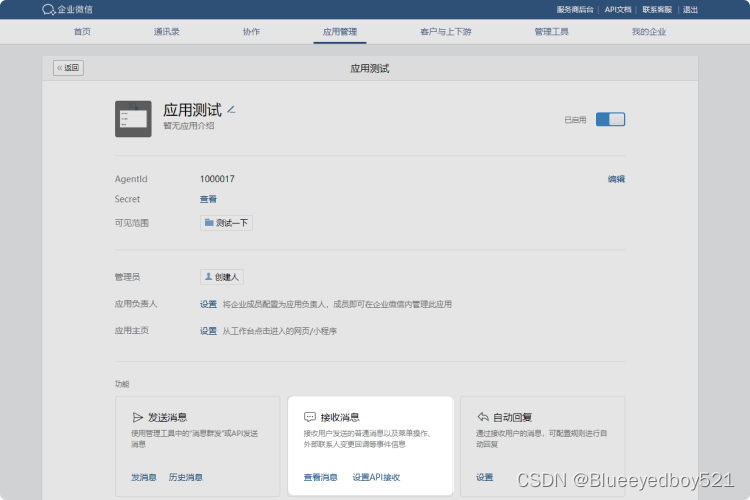Click 退出 to log out

pyautogui.click(x=690, y=10)
